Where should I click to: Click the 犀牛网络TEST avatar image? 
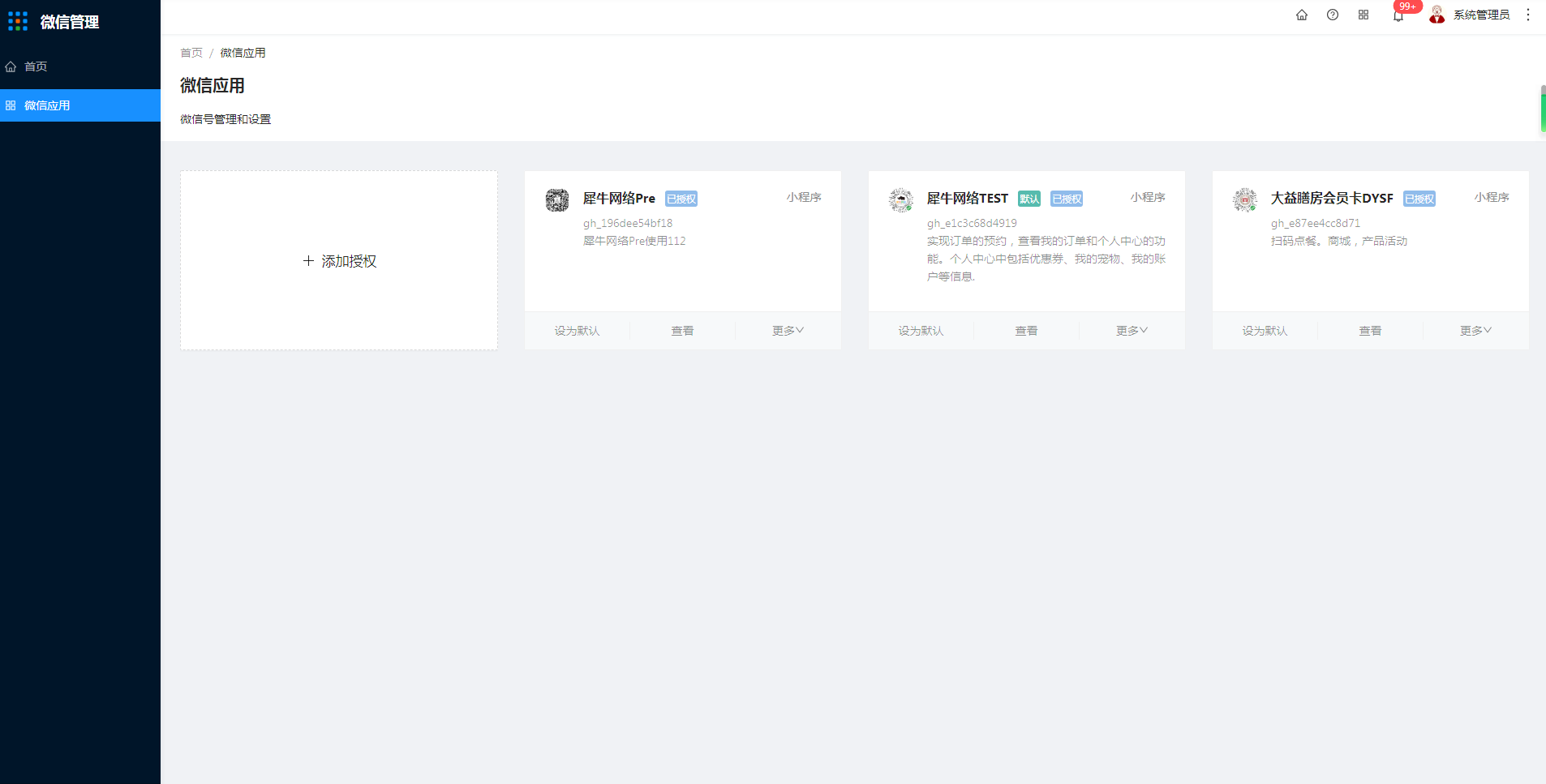(901, 199)
